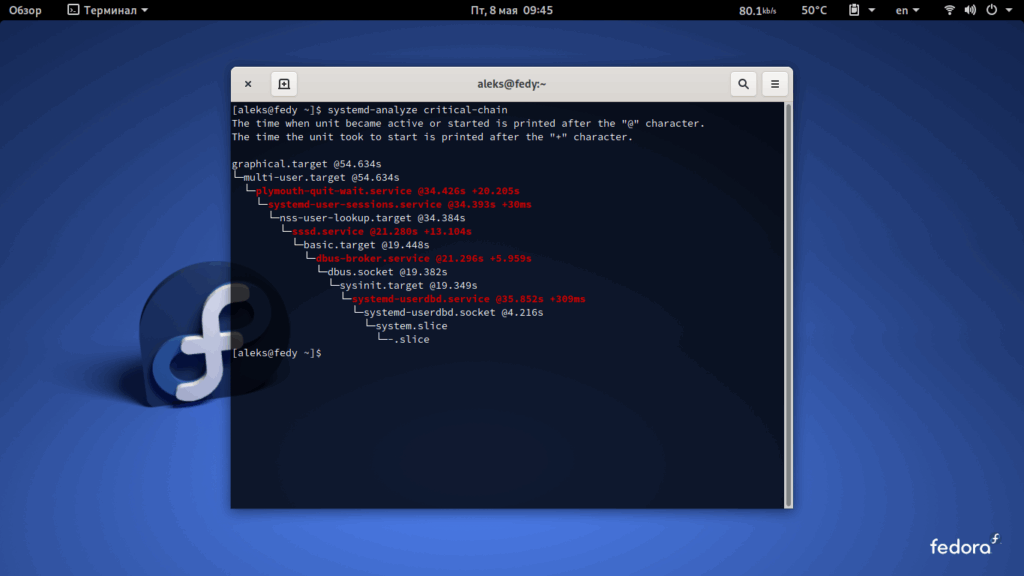
Task: Open the Терминал app menu
Action: tap(108, 10)
